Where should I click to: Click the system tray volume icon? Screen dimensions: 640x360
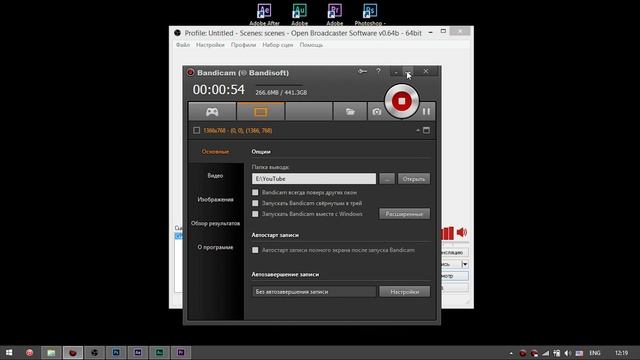[568, 353]
